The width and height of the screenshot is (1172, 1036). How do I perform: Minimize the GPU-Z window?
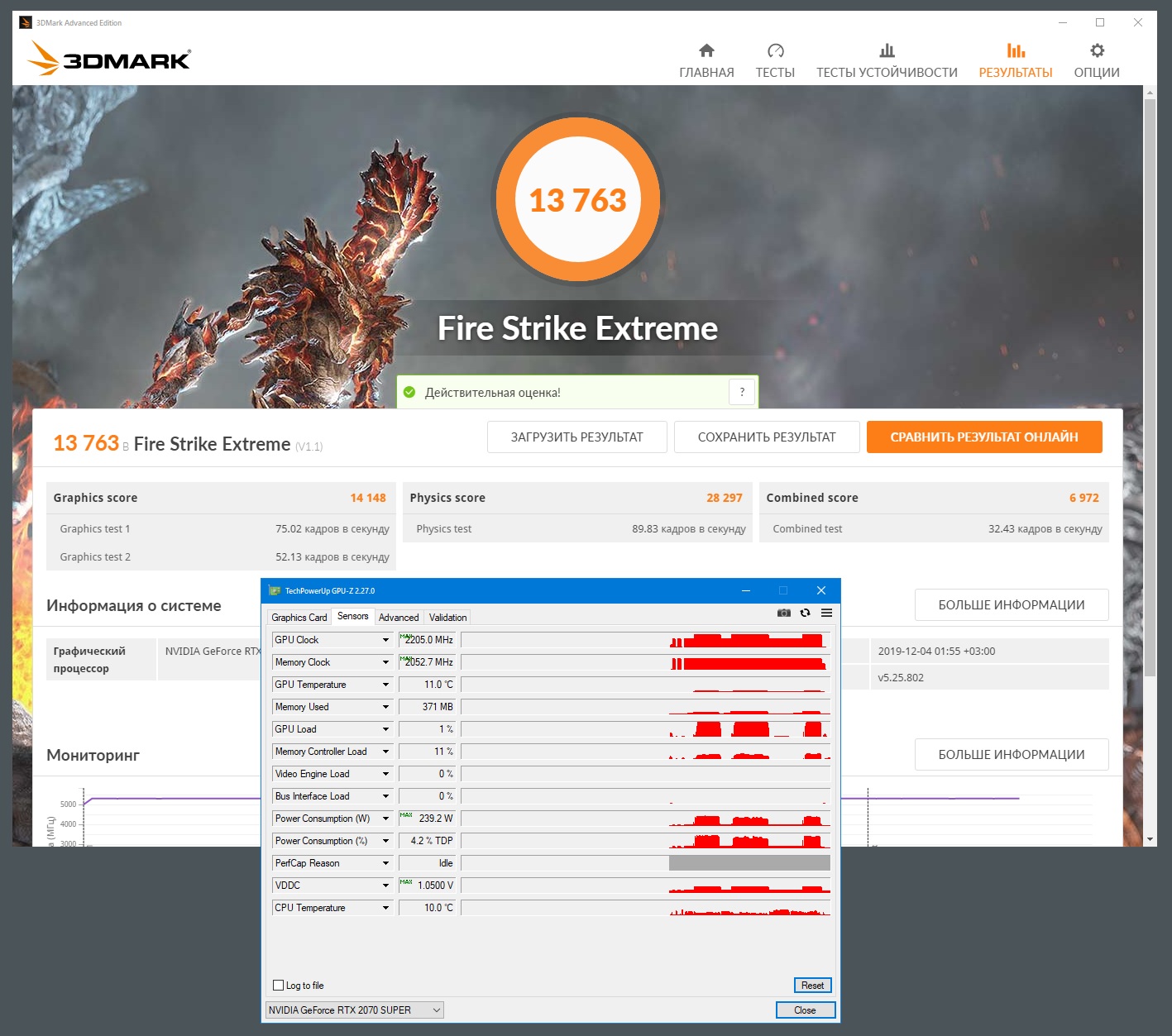[746, 590]
